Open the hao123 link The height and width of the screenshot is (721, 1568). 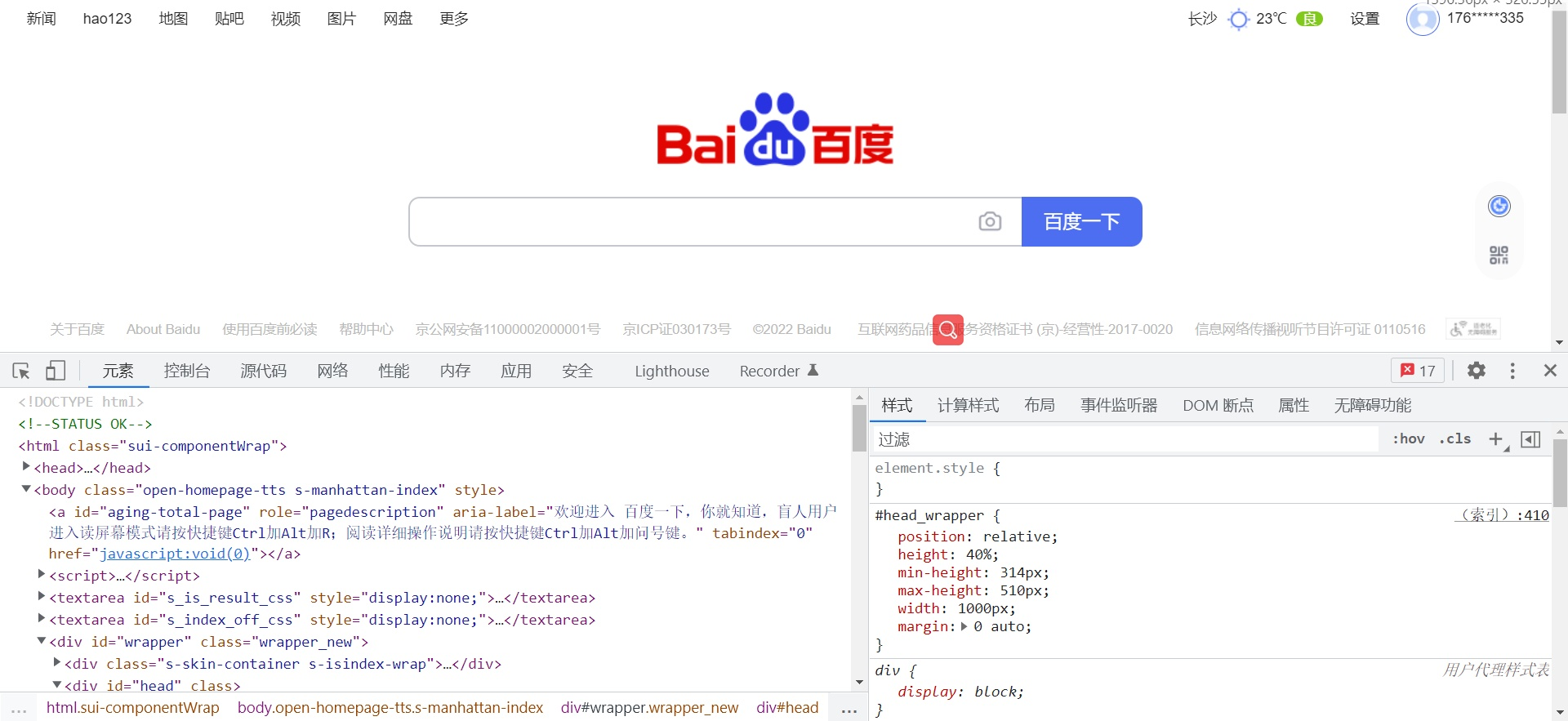point(107,19)
